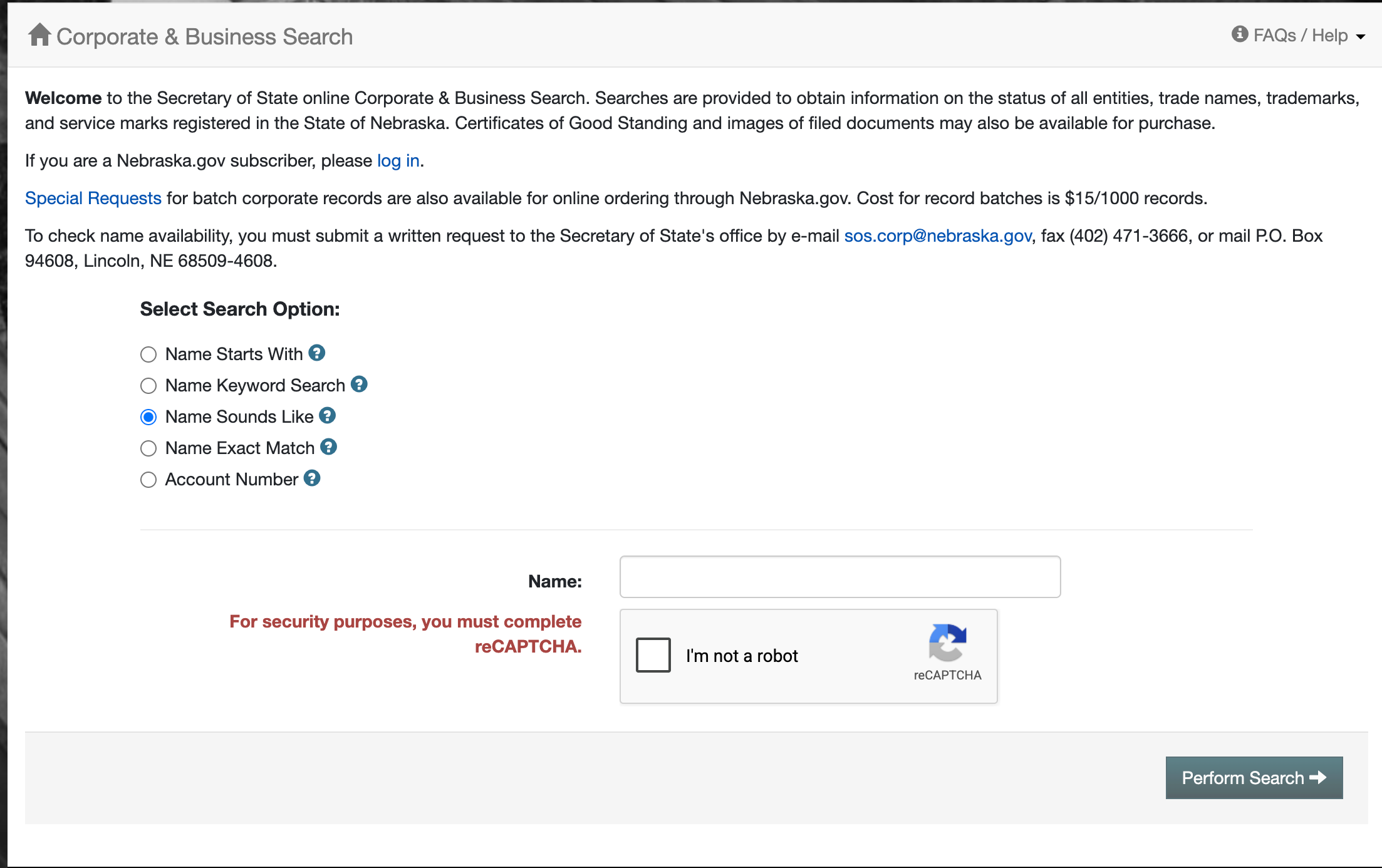The width and height of the screenshot is (1382, 868).
Task: Open the Special Requests link
Action: pos(93,199)
